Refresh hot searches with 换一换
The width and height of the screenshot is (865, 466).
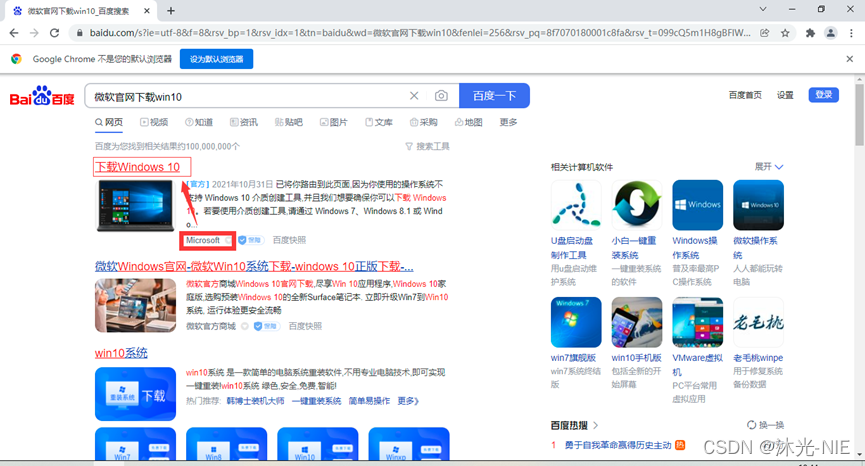[x=765, y=425]
